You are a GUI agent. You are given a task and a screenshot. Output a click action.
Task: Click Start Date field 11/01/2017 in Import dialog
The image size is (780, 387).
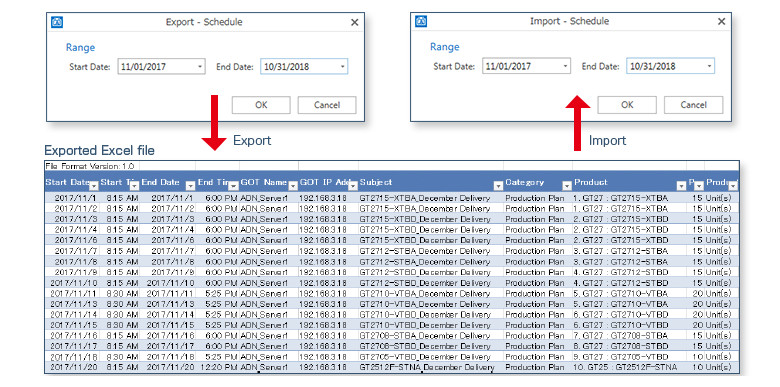526,66
